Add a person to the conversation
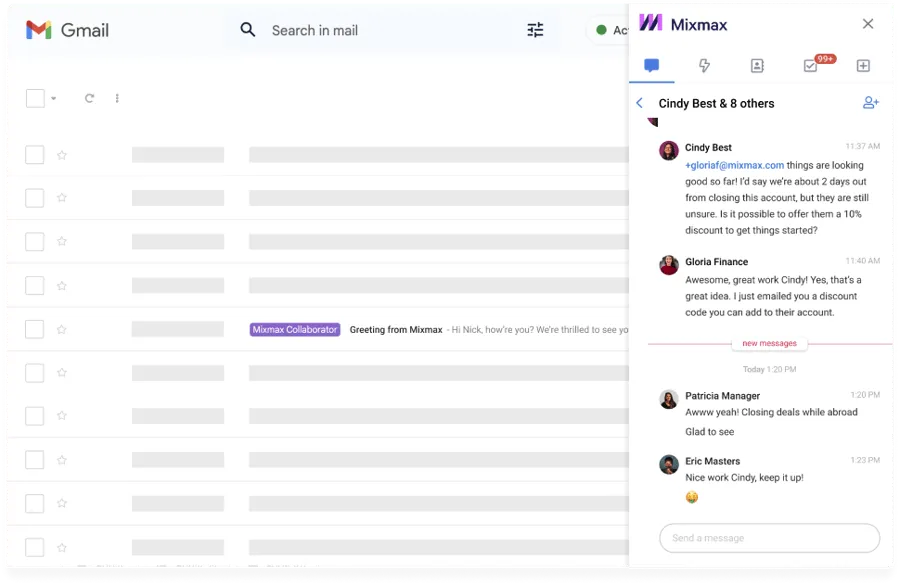The height and width of the screenshot is (585, 900). click(871, 103)
